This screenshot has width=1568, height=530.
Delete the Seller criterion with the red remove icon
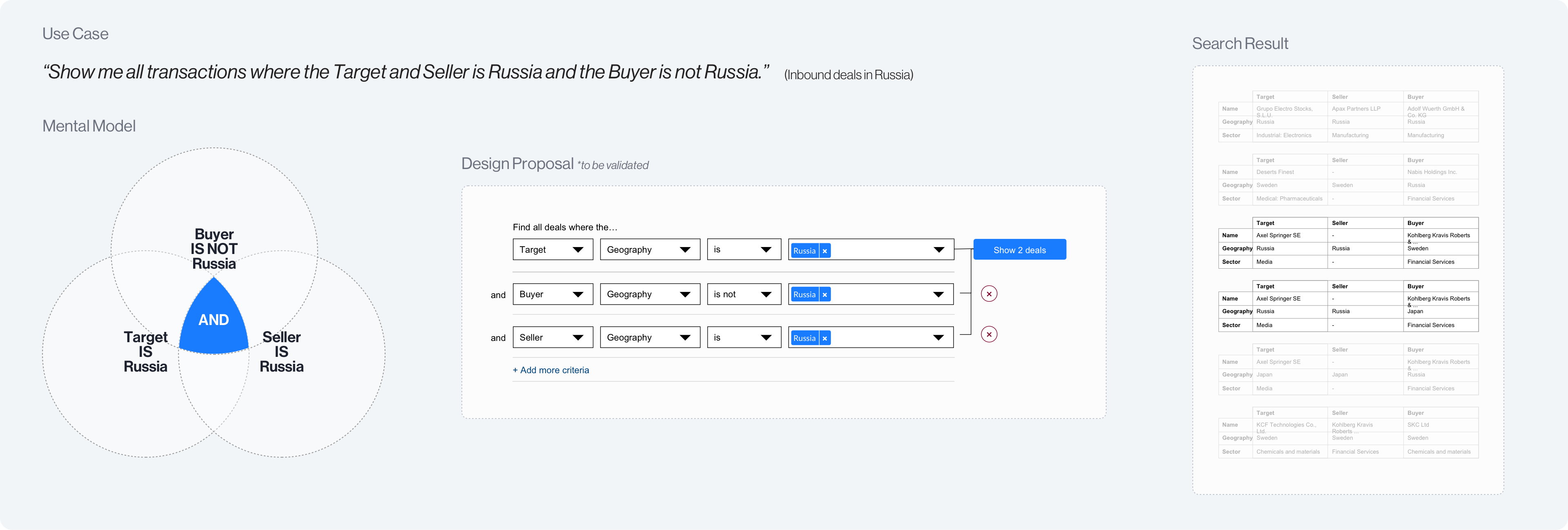pos(990,334)
